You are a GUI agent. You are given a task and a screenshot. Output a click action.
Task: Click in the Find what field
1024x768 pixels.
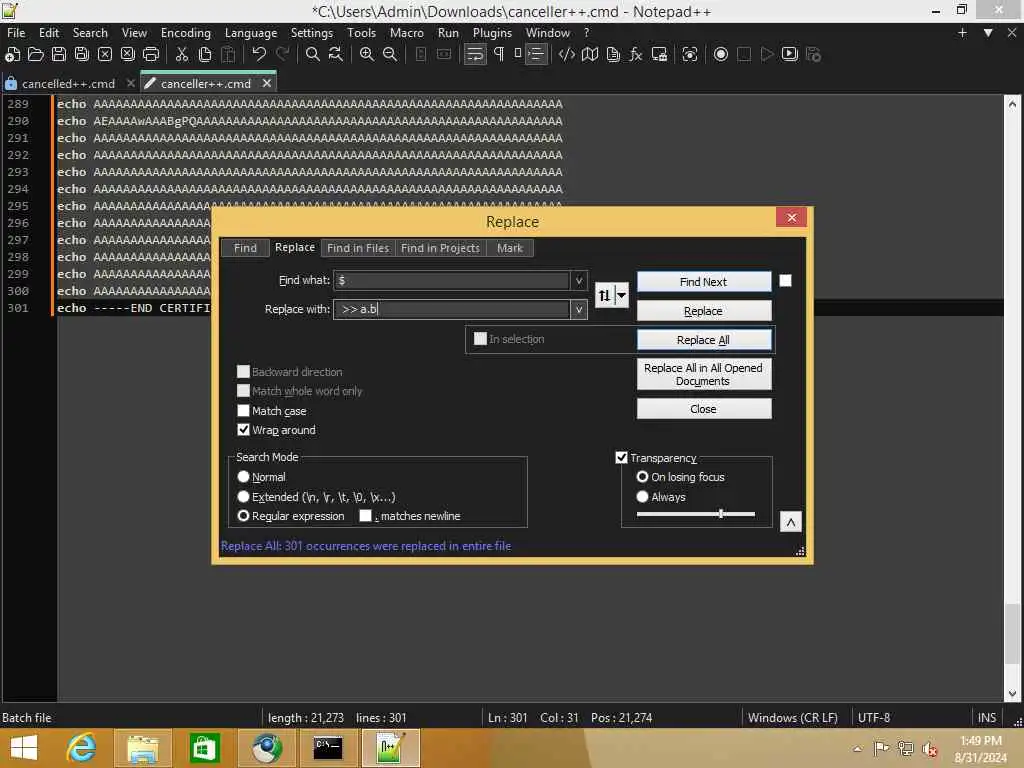(x=452, y=281)
